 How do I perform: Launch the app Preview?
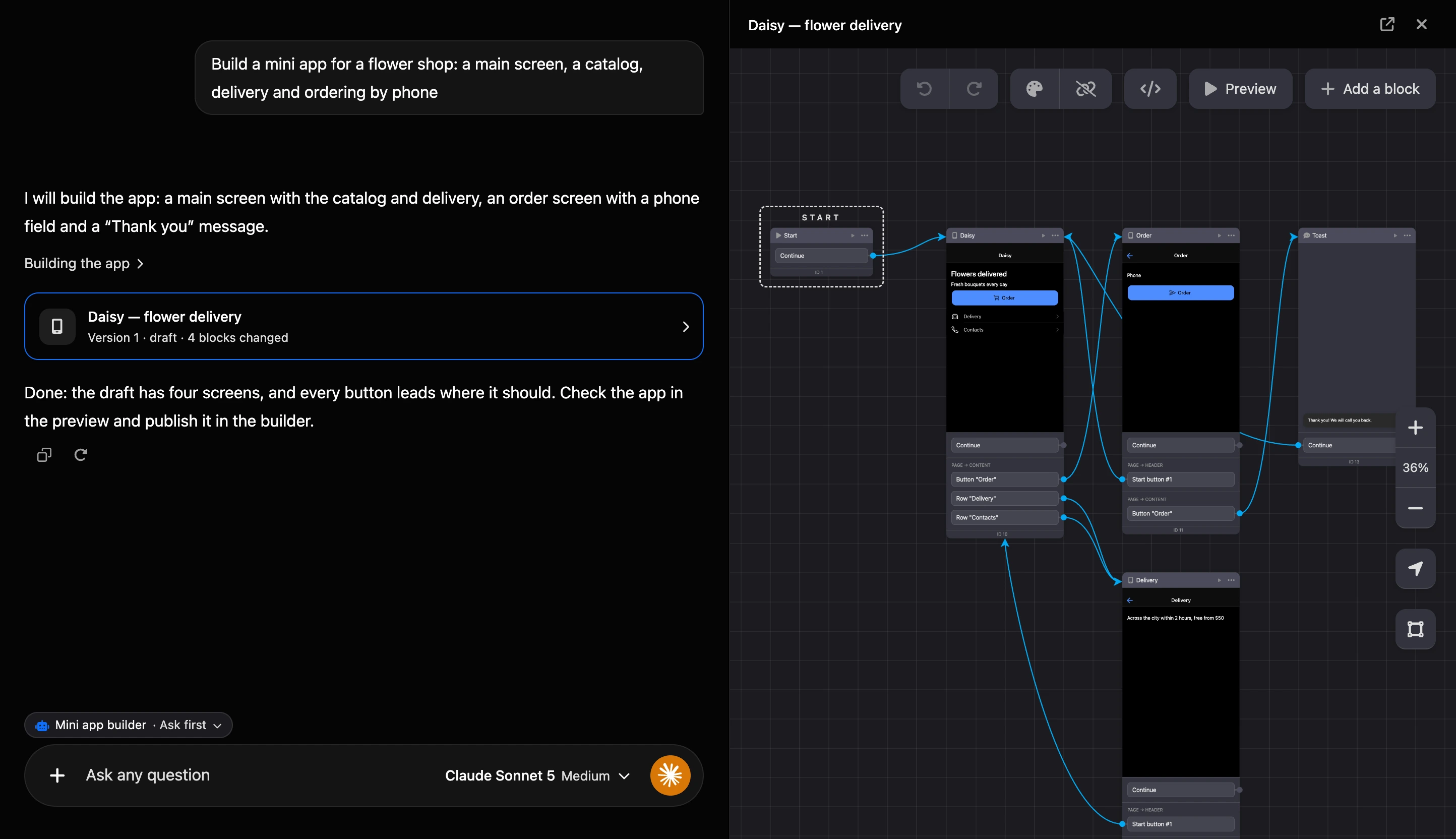point(1240,89)
